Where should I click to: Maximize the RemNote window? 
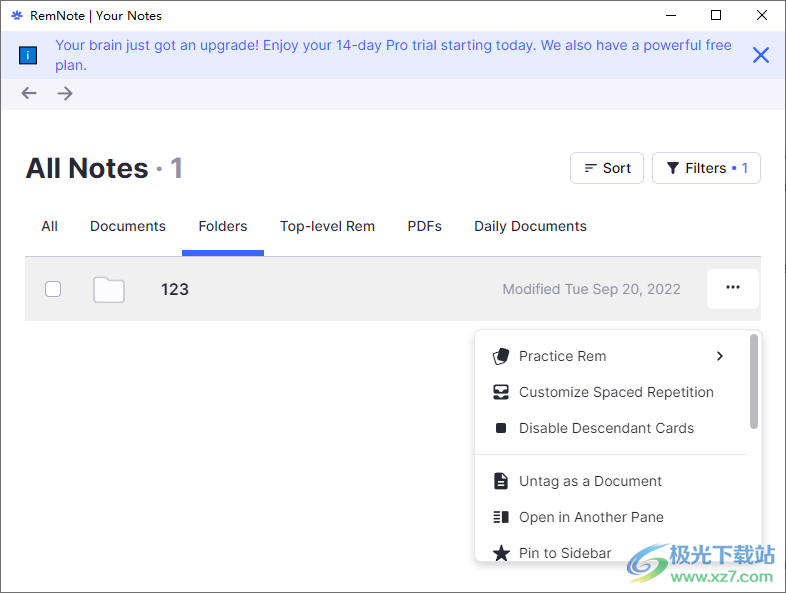click(x=716, y=16)
